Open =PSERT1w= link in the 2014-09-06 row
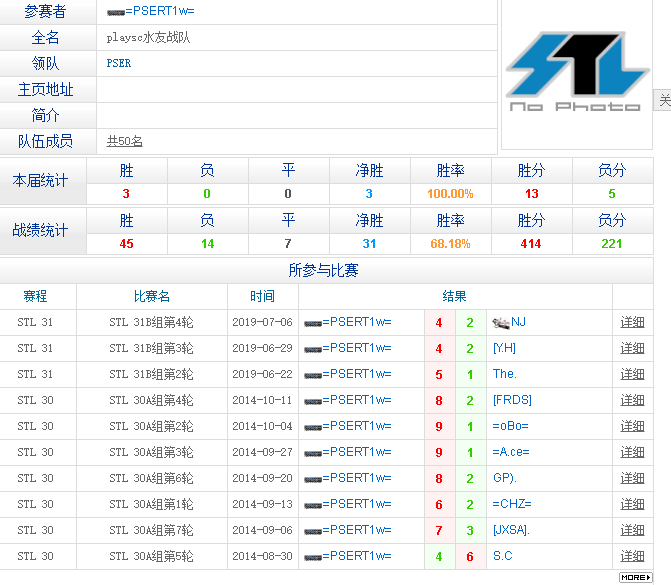 pos(357,530)
